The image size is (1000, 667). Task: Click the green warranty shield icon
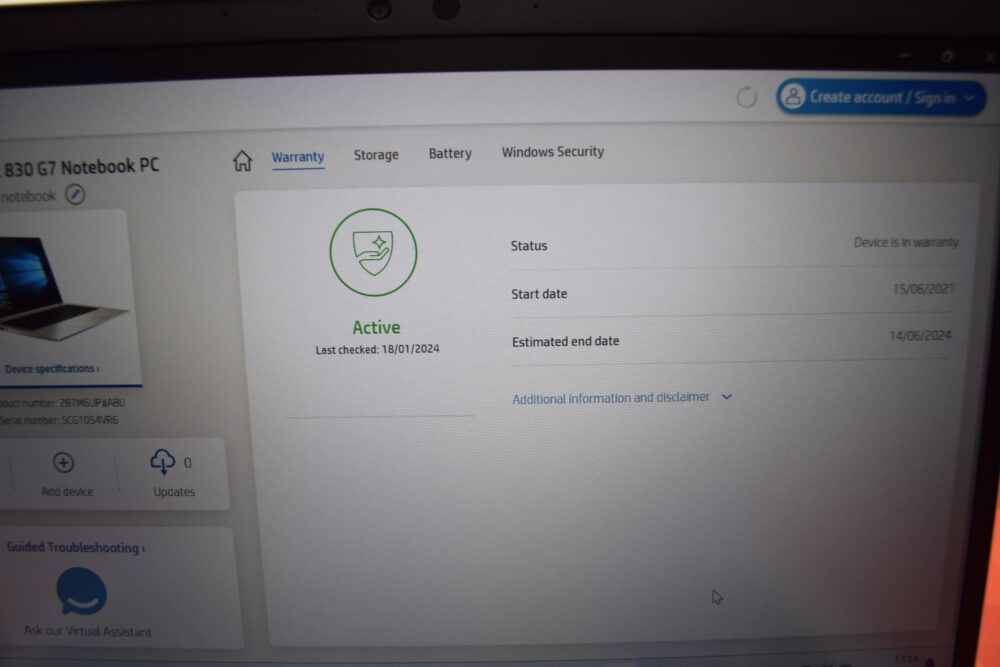point(373,253)
